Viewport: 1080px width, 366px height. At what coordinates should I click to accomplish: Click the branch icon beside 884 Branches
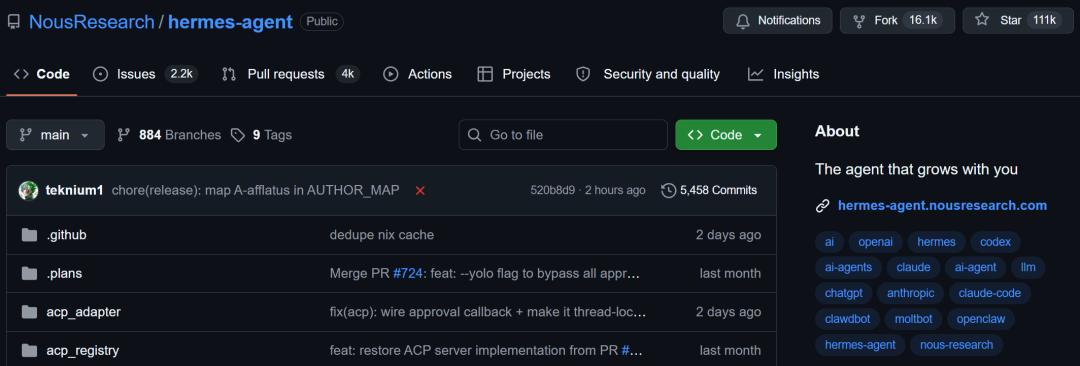click(124, 135)
